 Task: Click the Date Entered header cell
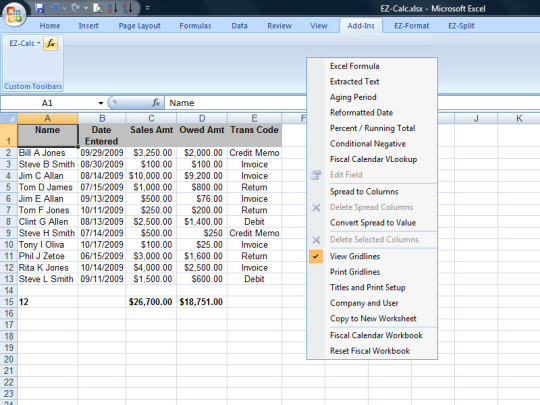(102, 135)
